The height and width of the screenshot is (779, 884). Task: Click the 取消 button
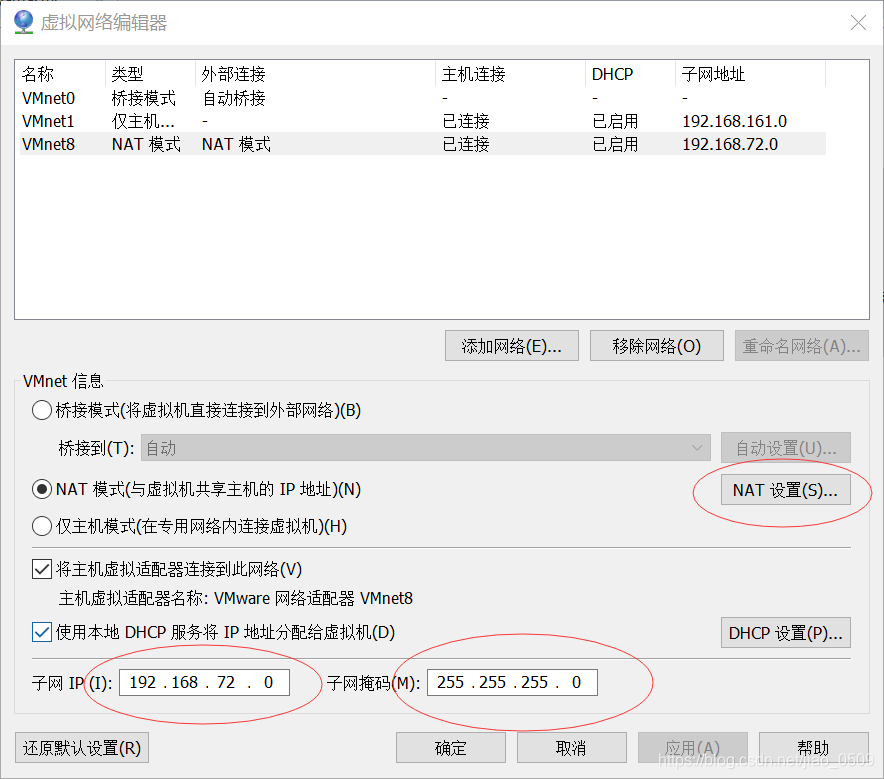tap(572, 748)
